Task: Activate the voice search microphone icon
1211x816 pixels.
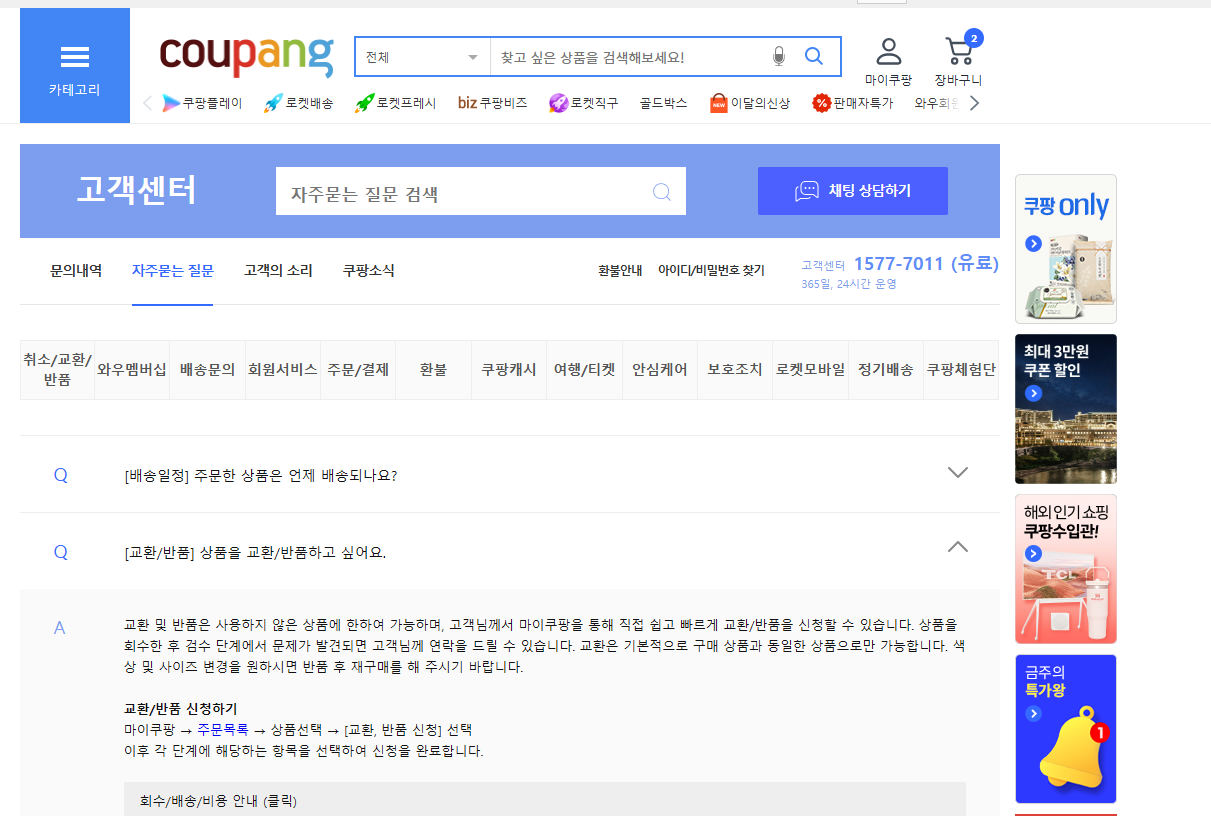Action: tap(779, 57)
